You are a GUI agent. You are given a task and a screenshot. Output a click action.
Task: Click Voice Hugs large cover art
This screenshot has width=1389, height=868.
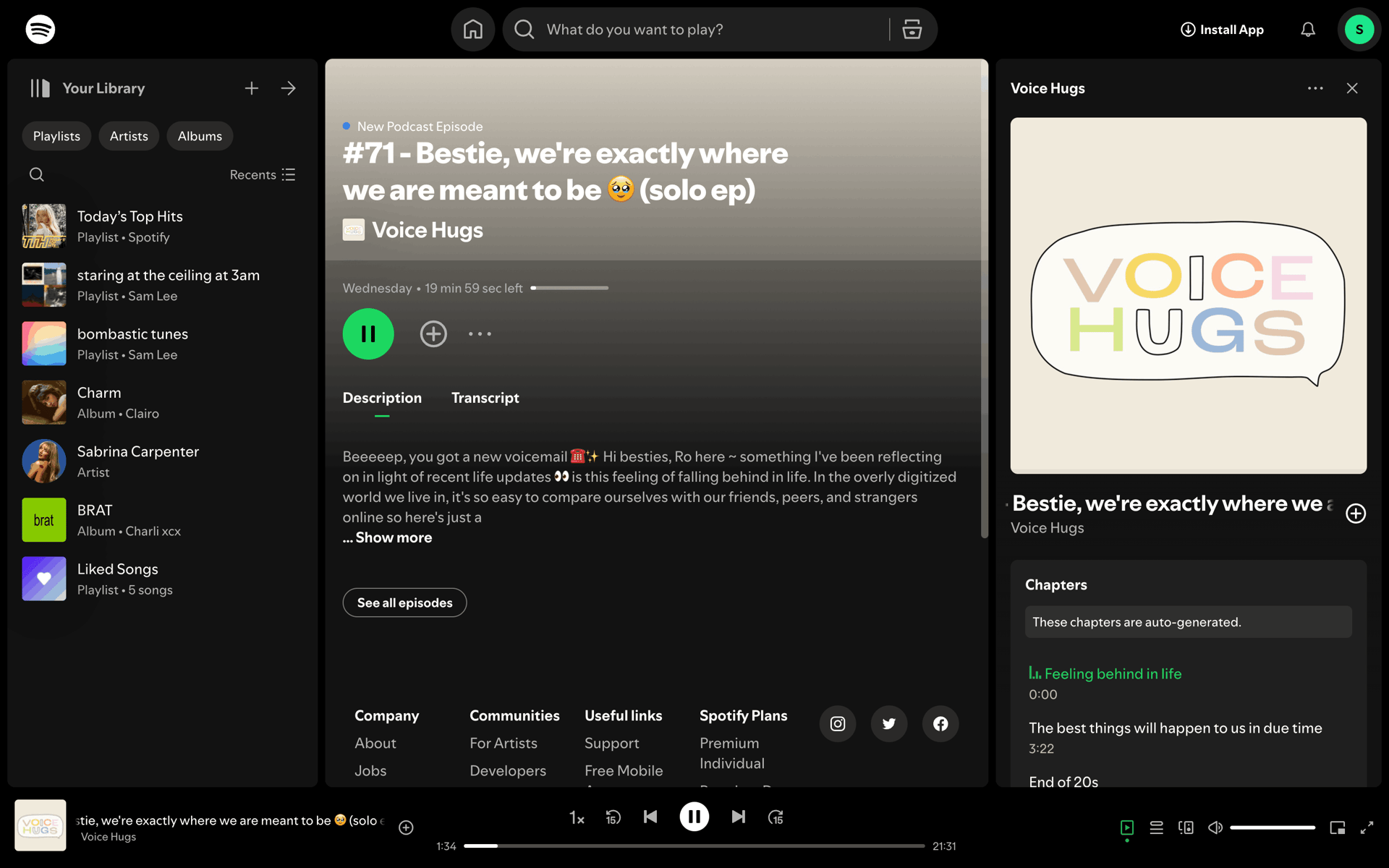click(x=1189, y=296)
